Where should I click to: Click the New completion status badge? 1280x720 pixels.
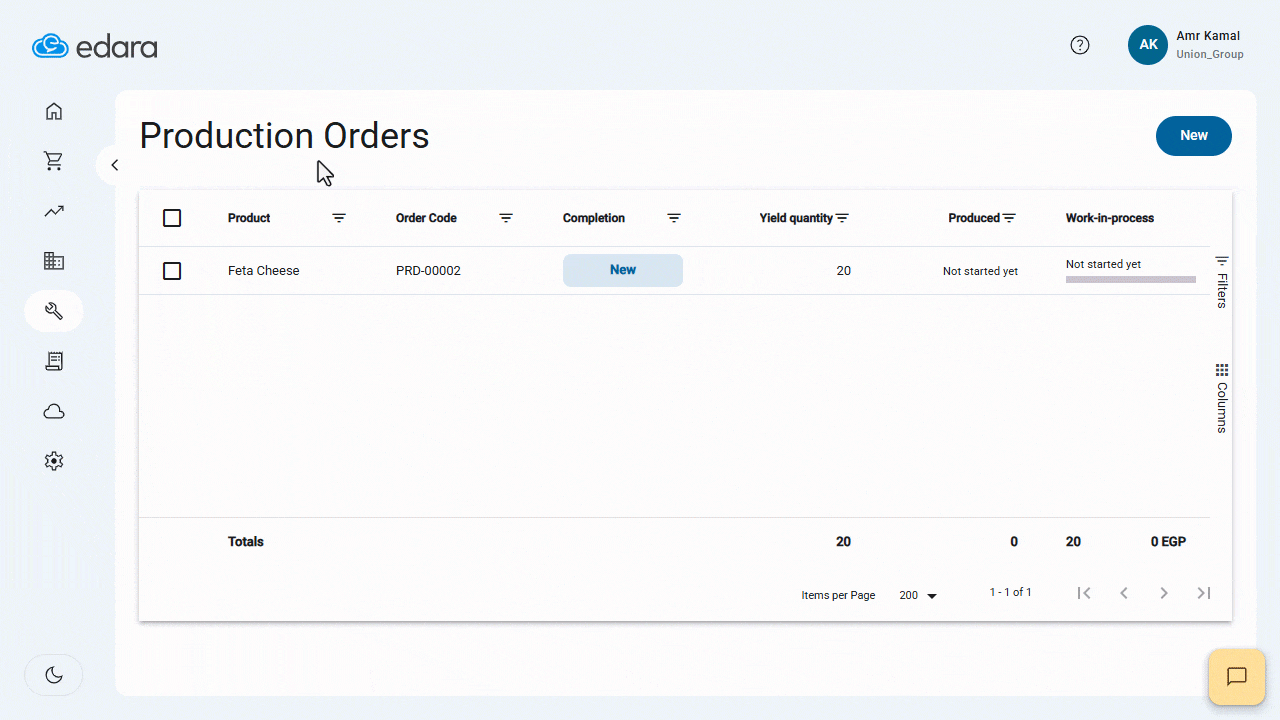[x=623, y=270]
